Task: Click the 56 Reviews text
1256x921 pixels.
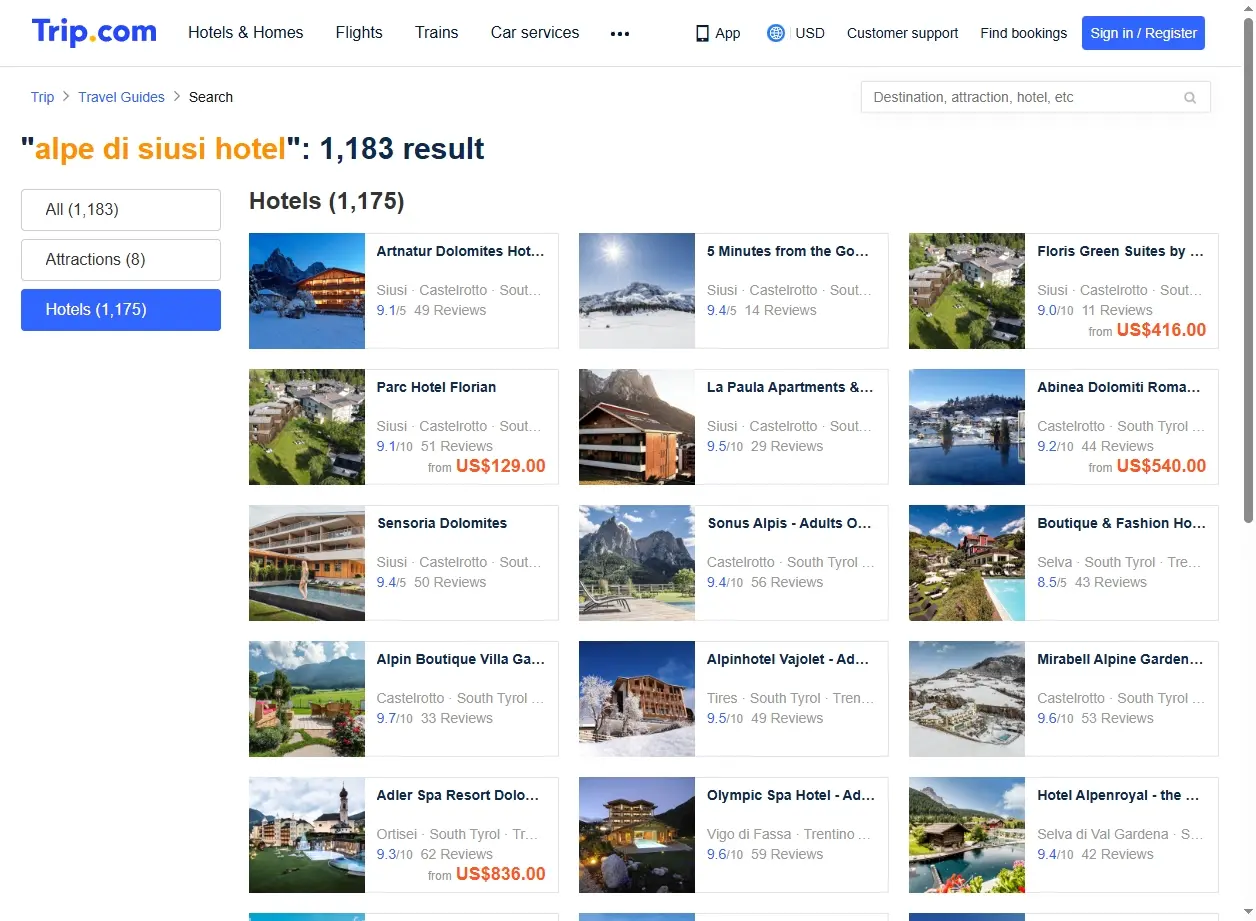Action: point(787,582)
